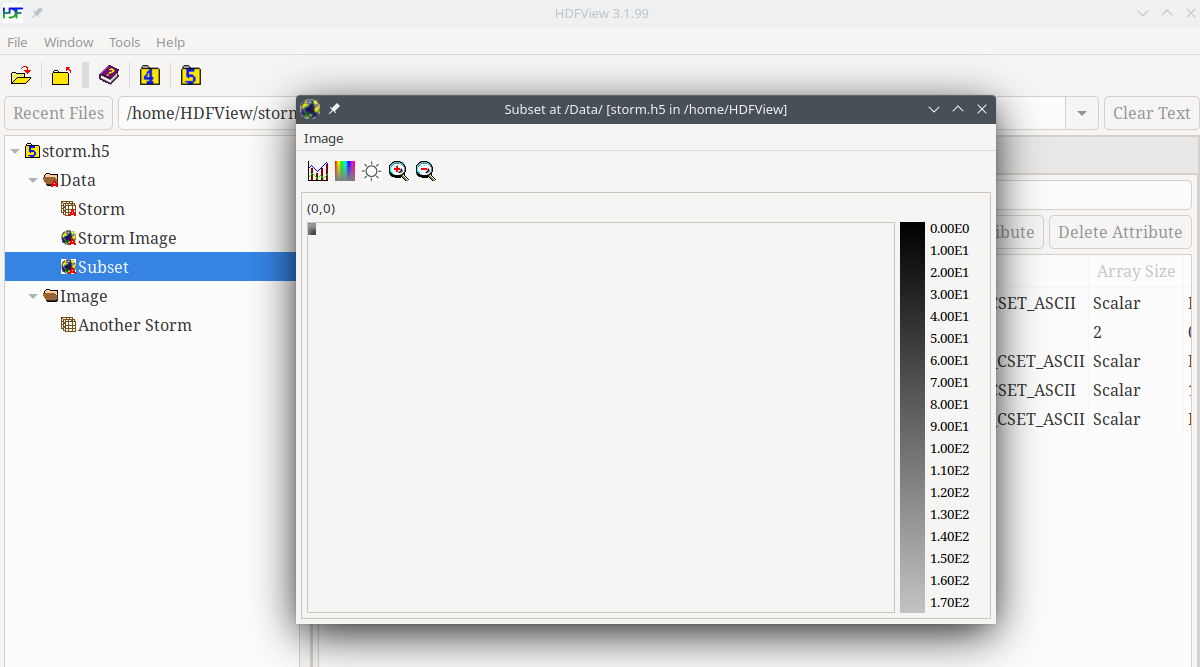Collapse the Data group
Screen dimensions: 1200x667
point(33,181)
